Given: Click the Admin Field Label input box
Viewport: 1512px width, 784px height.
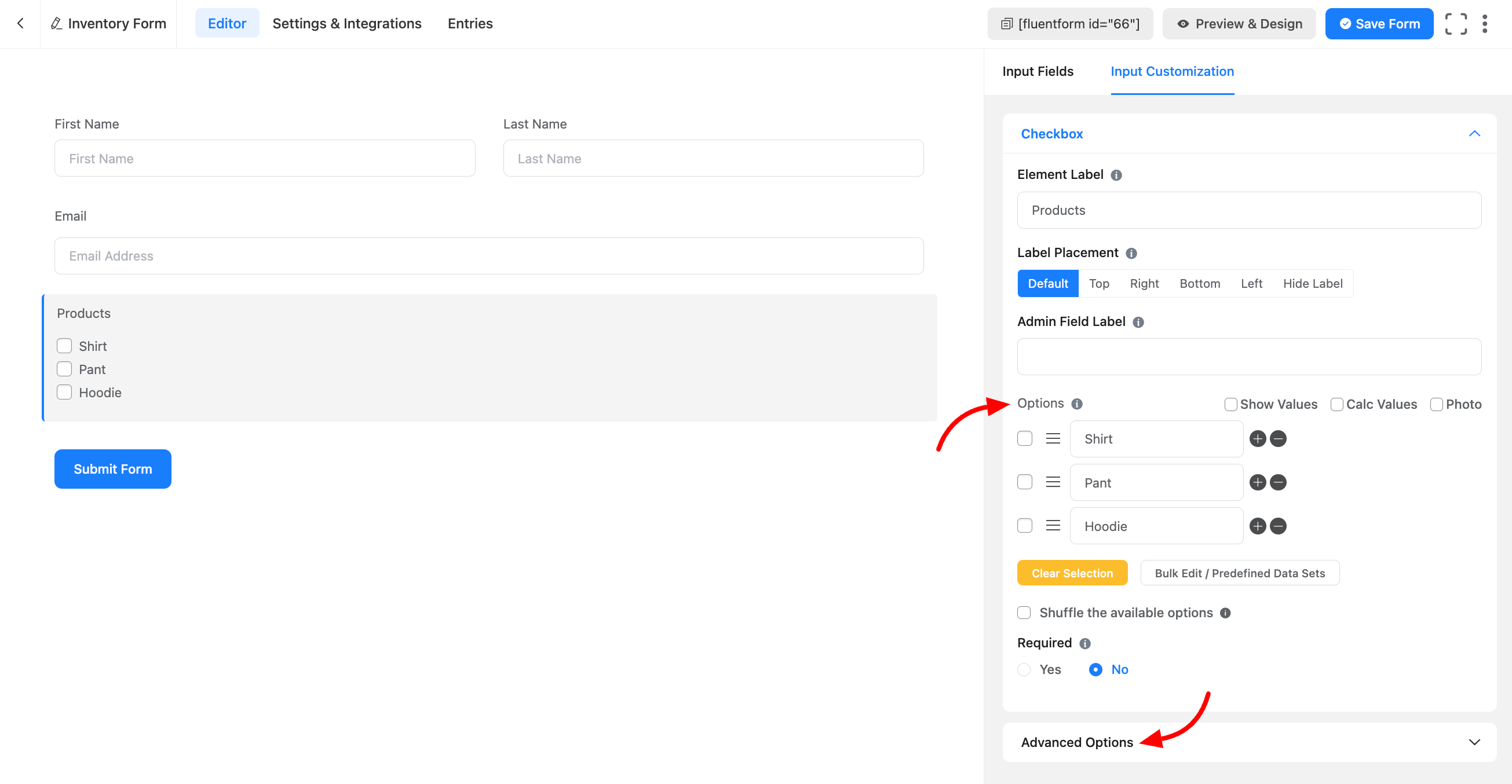Looking at the screenshot, I should (x=1249, y=357).
